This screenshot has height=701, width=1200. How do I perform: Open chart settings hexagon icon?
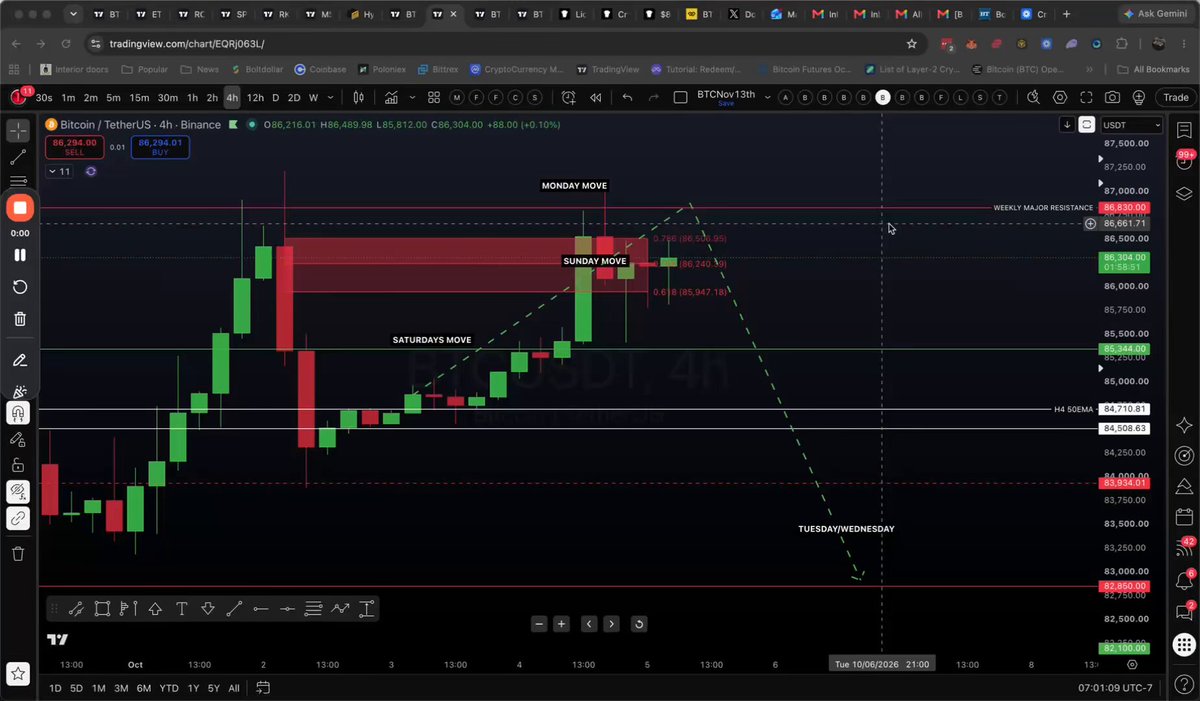click(1061, 97)
